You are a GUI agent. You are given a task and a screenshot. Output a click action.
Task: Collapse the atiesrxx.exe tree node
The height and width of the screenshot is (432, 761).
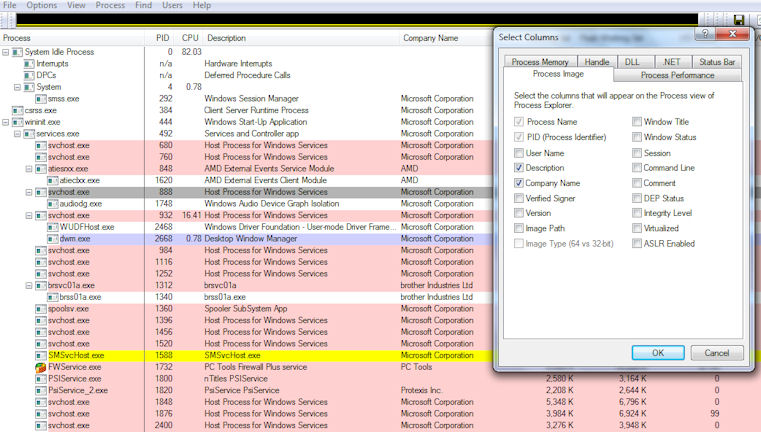point(29,168)
